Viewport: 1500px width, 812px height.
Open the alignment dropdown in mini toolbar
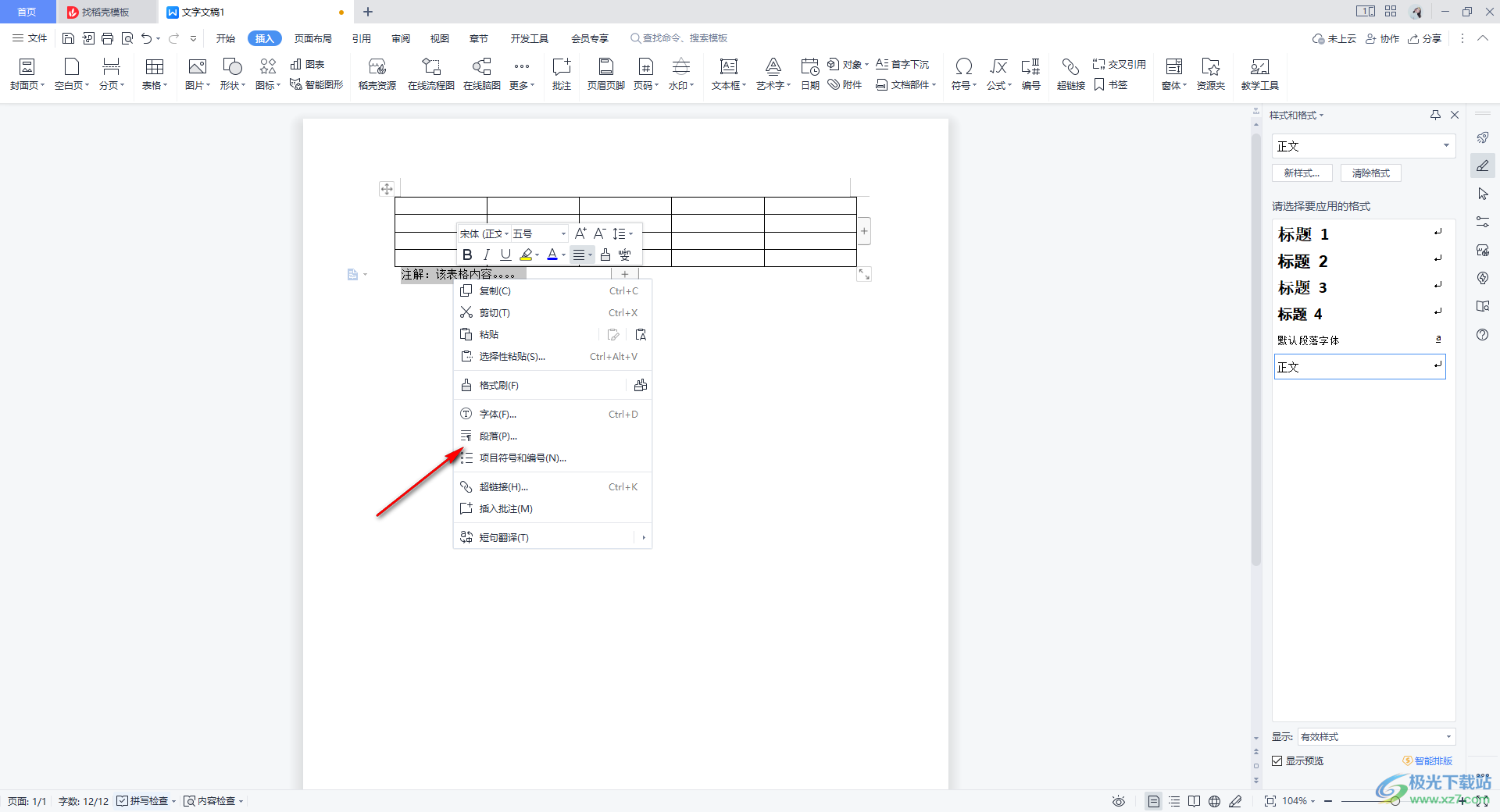coord(582,255)
